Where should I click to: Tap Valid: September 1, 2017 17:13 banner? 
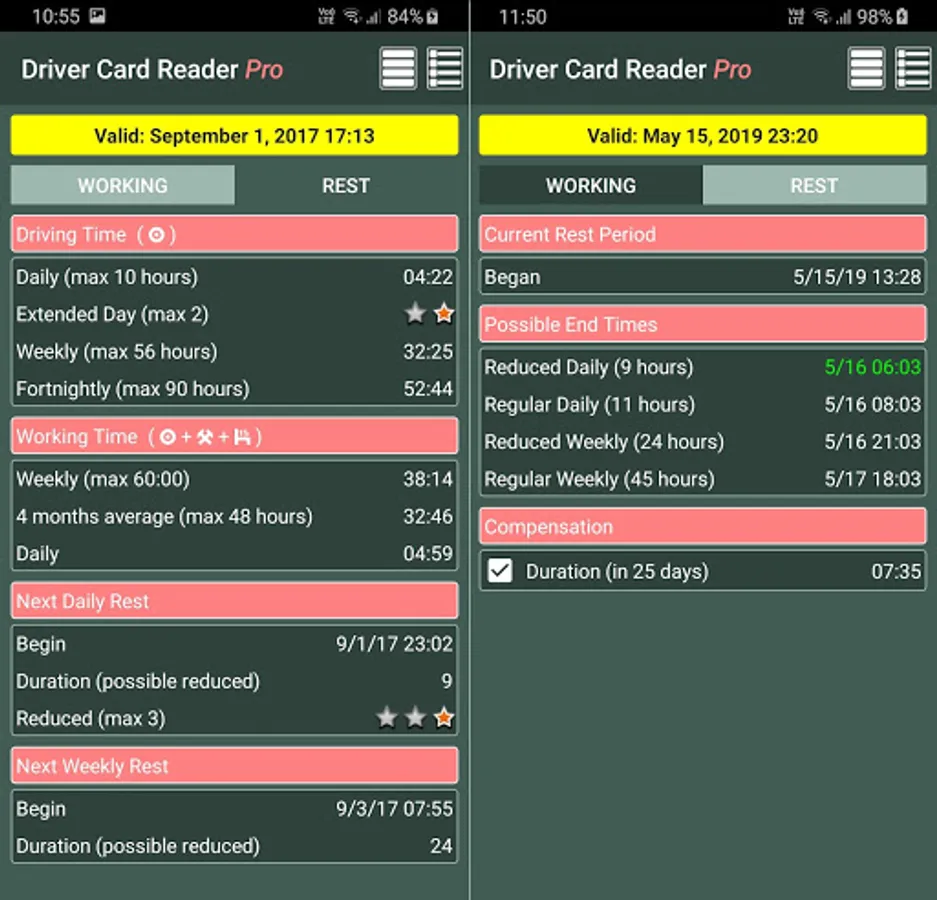234,136
